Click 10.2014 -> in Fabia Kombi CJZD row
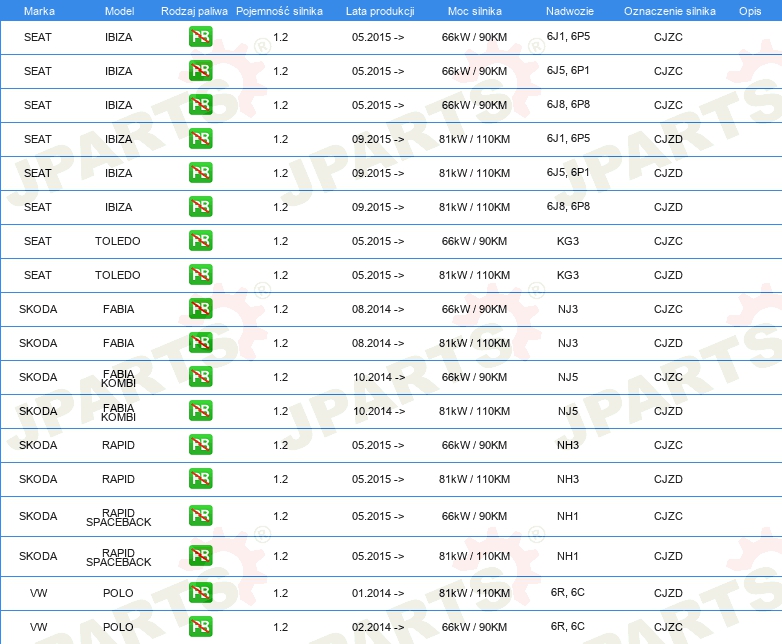Image resolution: width=782 pixels, height=644 pixels. (379, 411)
